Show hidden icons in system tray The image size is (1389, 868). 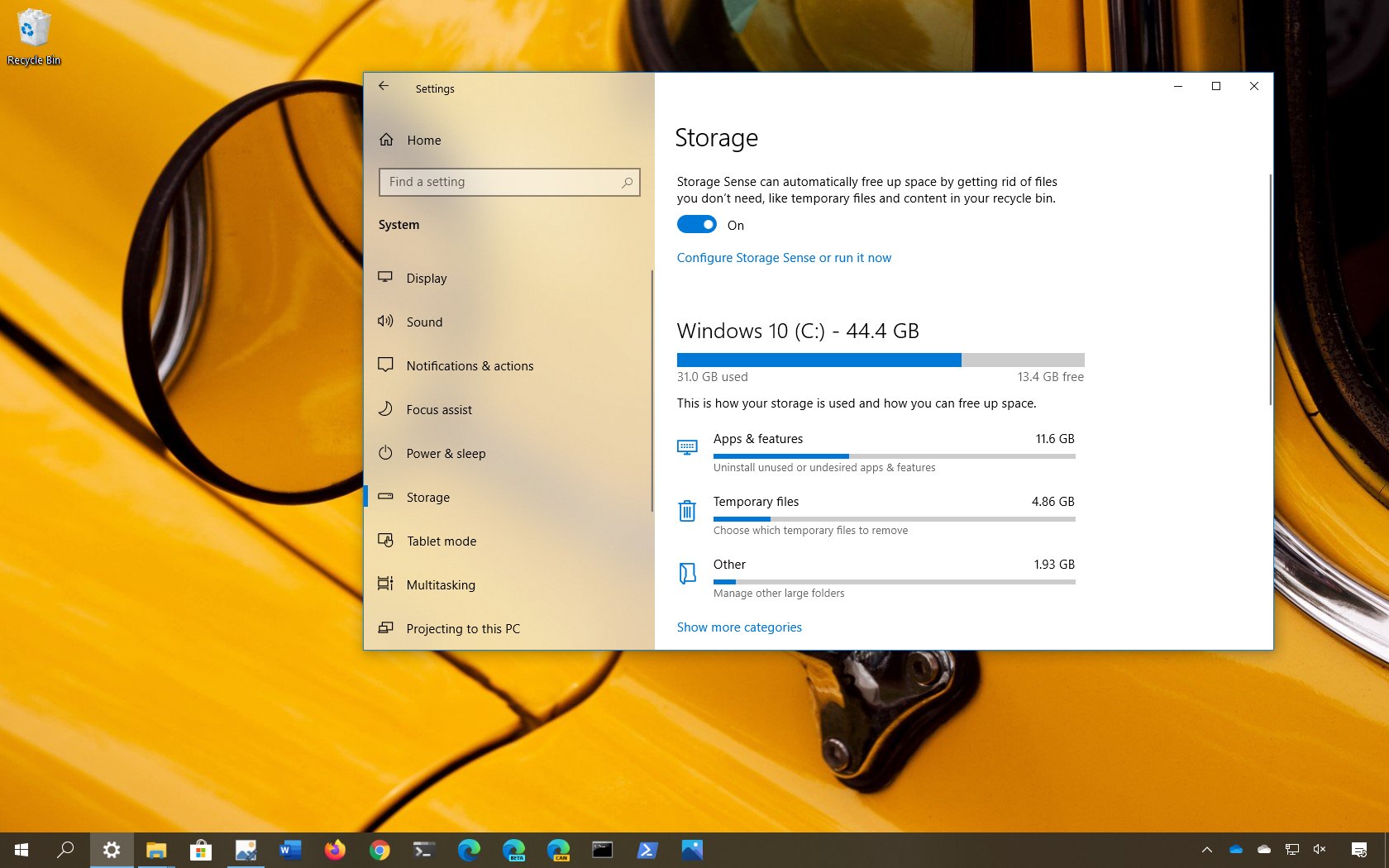pos(1207,849)
